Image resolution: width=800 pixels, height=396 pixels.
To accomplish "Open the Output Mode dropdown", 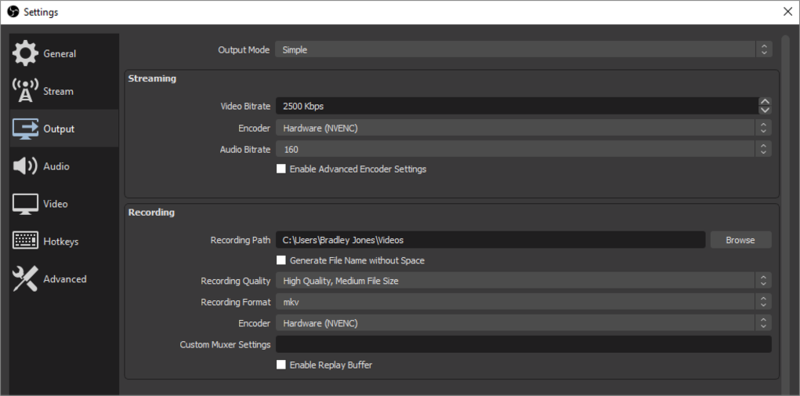I will point(523,50).
